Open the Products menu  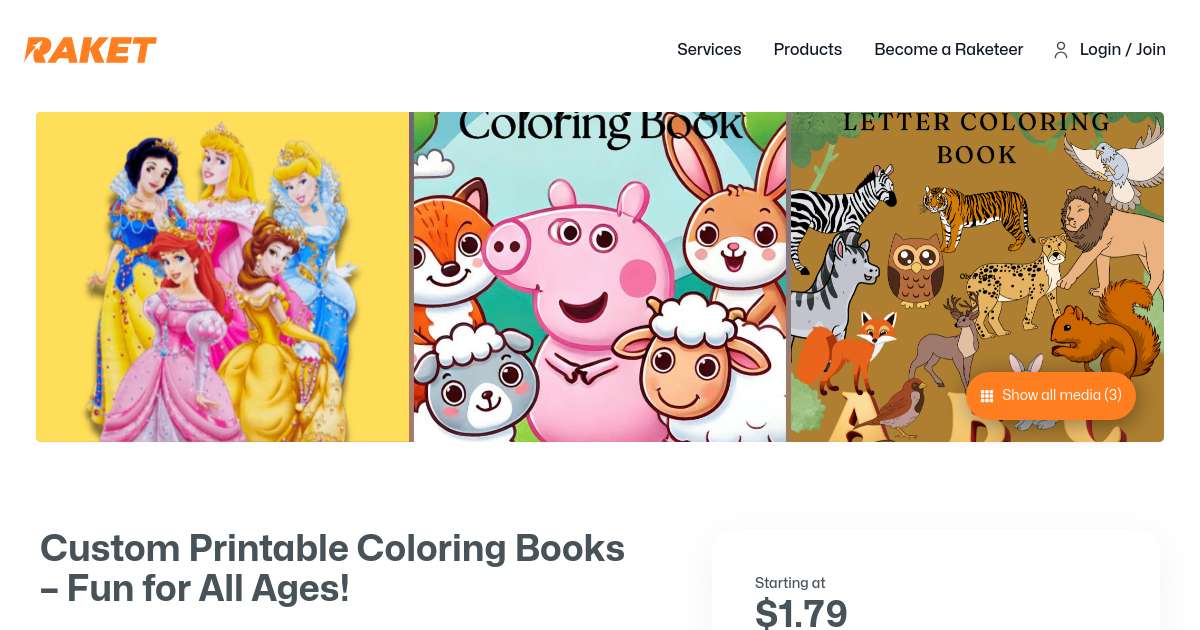[x=807, y=50]
